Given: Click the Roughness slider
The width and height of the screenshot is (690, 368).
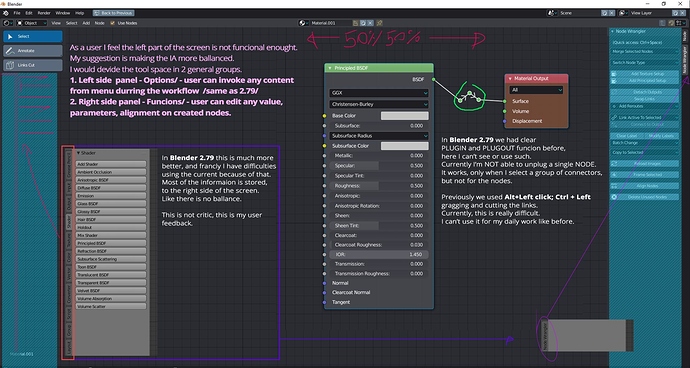Looking at the screenshot, I should (x=379, y=186).
